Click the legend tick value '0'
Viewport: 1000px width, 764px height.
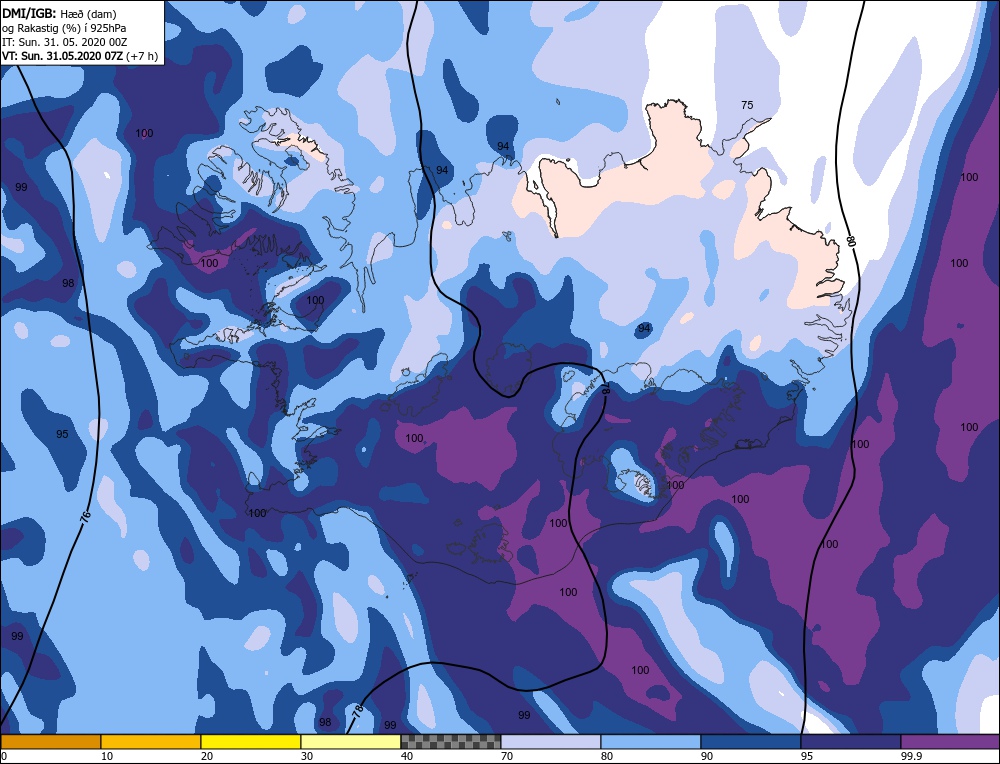coord(4,756)
